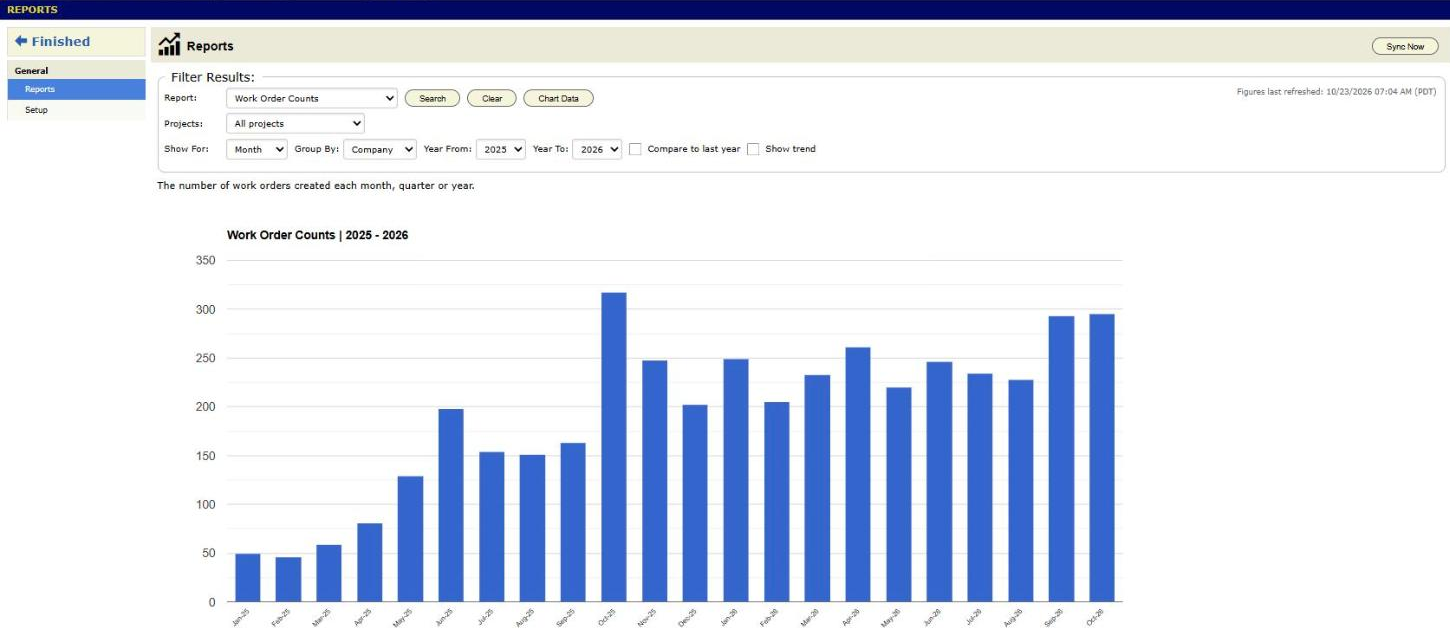Click the Mar-25 bar in the chart
This screenshot has height=642, width=1450.
(329, 573)
